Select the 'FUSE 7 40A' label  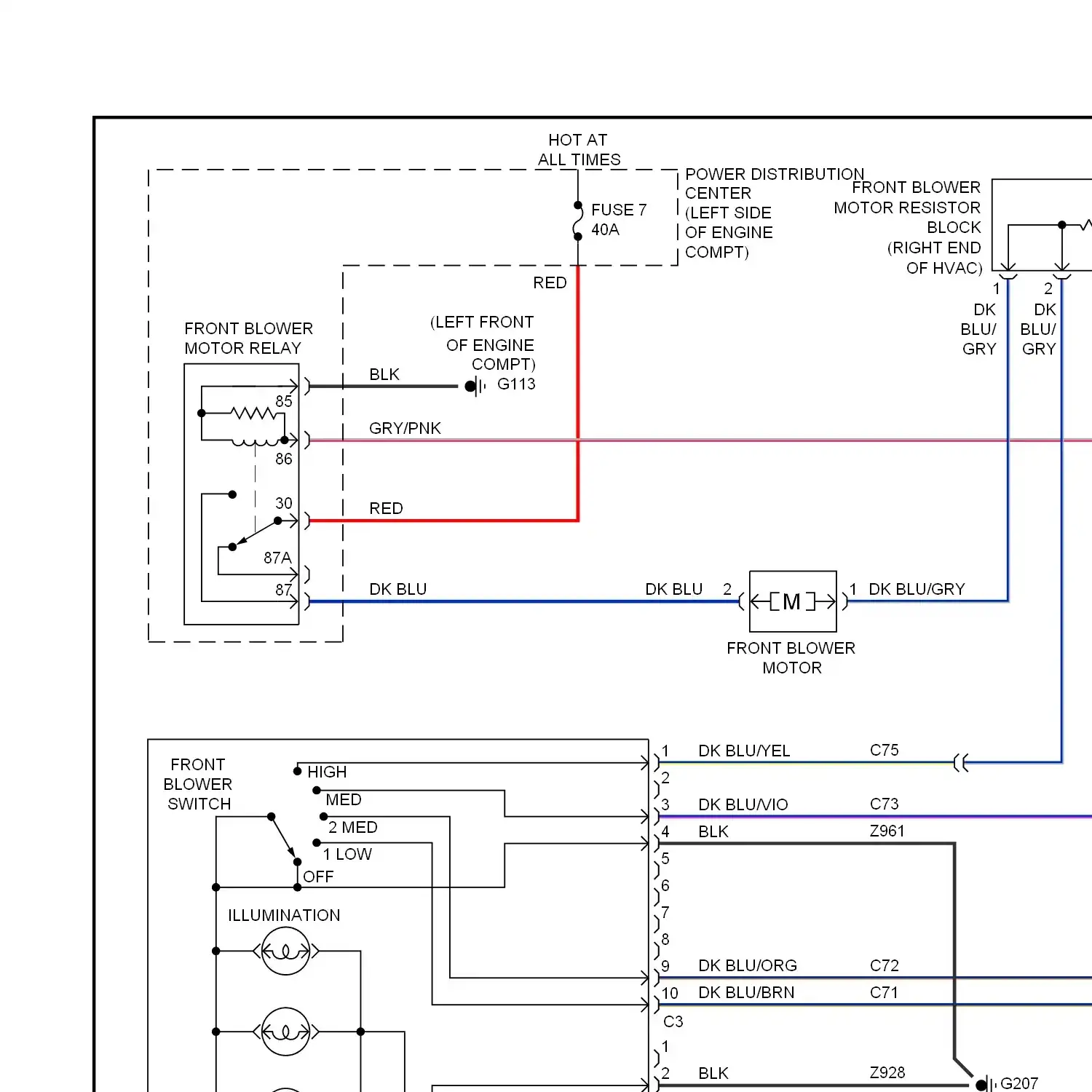(x=618, y=219)
